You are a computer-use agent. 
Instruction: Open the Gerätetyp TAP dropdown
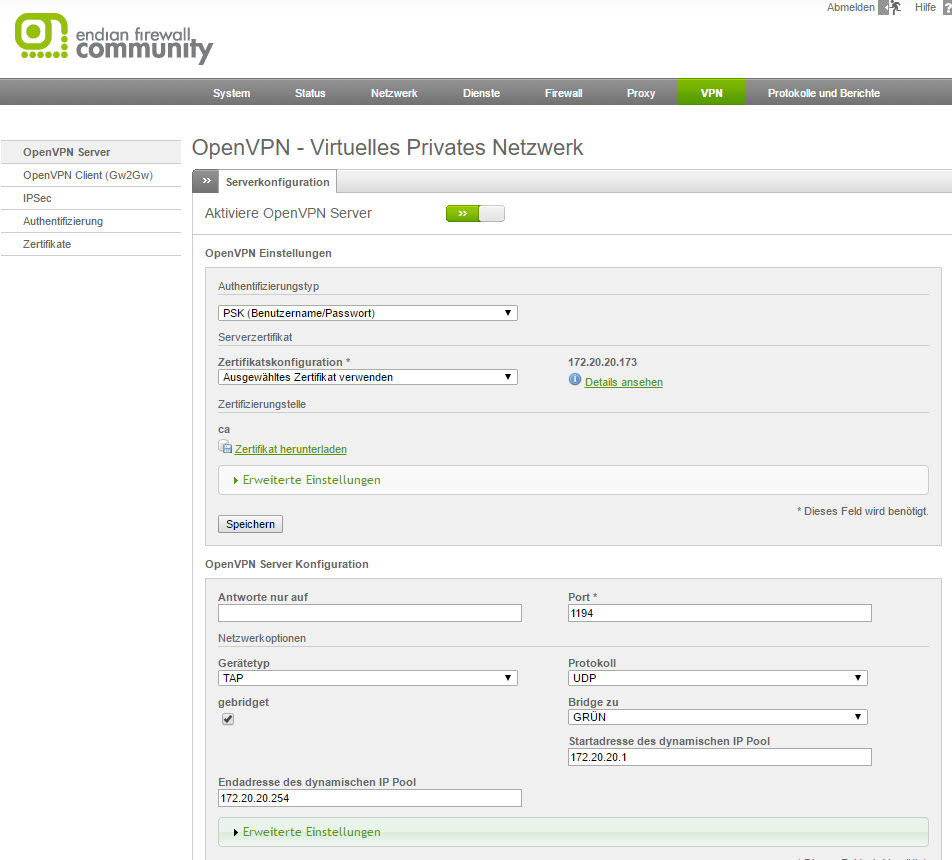[367, 678]
